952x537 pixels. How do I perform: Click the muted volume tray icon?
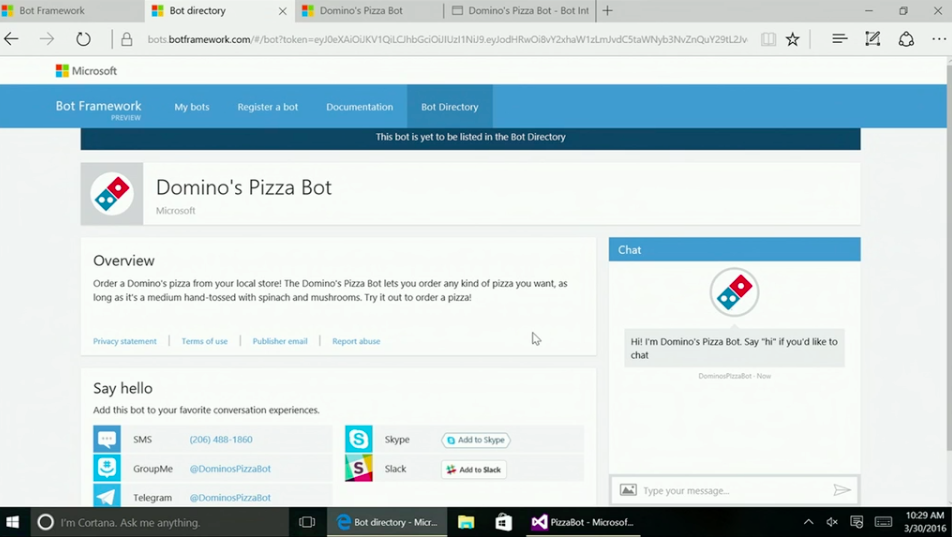tap(832, 522)
